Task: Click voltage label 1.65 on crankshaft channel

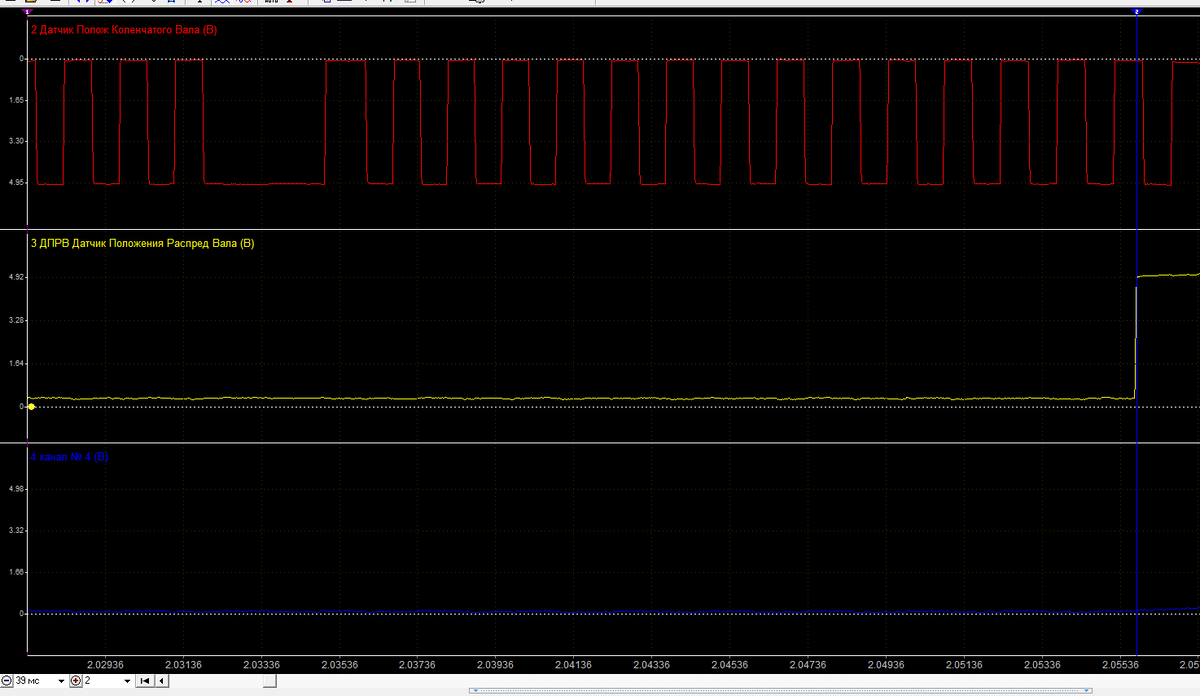Action: tap(16, 101)
